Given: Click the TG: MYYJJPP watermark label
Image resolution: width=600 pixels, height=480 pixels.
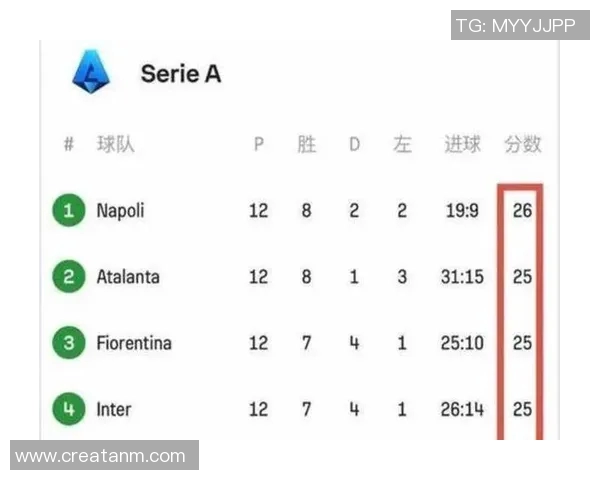Looking at the screenshot, I should tap(515, 26).
